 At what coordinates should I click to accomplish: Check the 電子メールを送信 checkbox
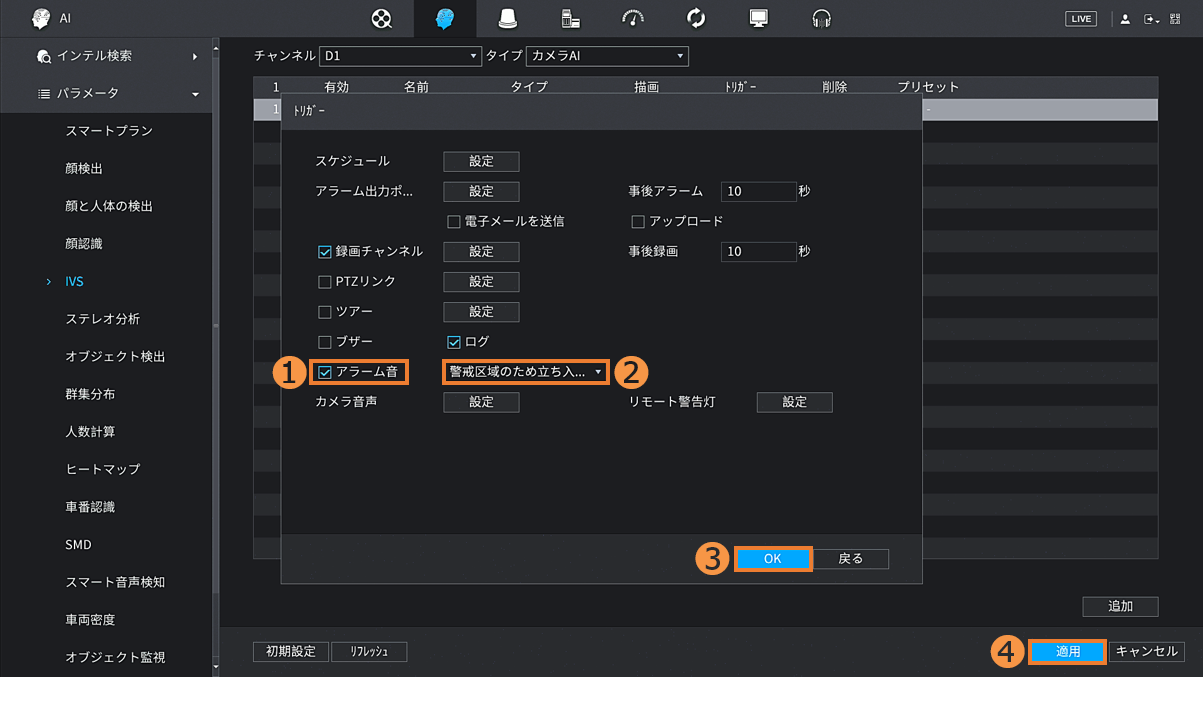[x=454, y=221]
